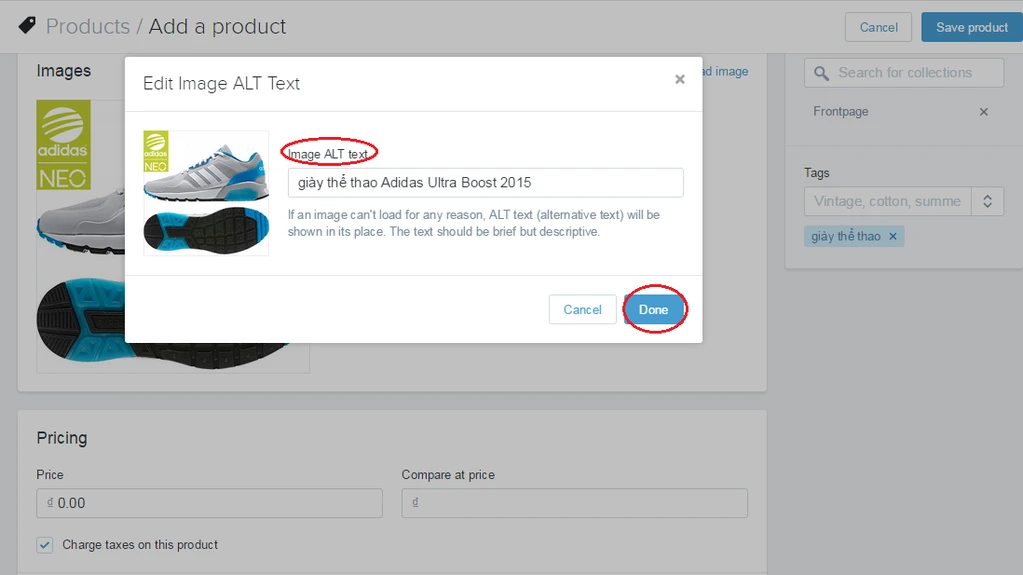Screen dimensions: 1023x575
Task: Click the Products tag icon in header
Action: tap(27, 26)
